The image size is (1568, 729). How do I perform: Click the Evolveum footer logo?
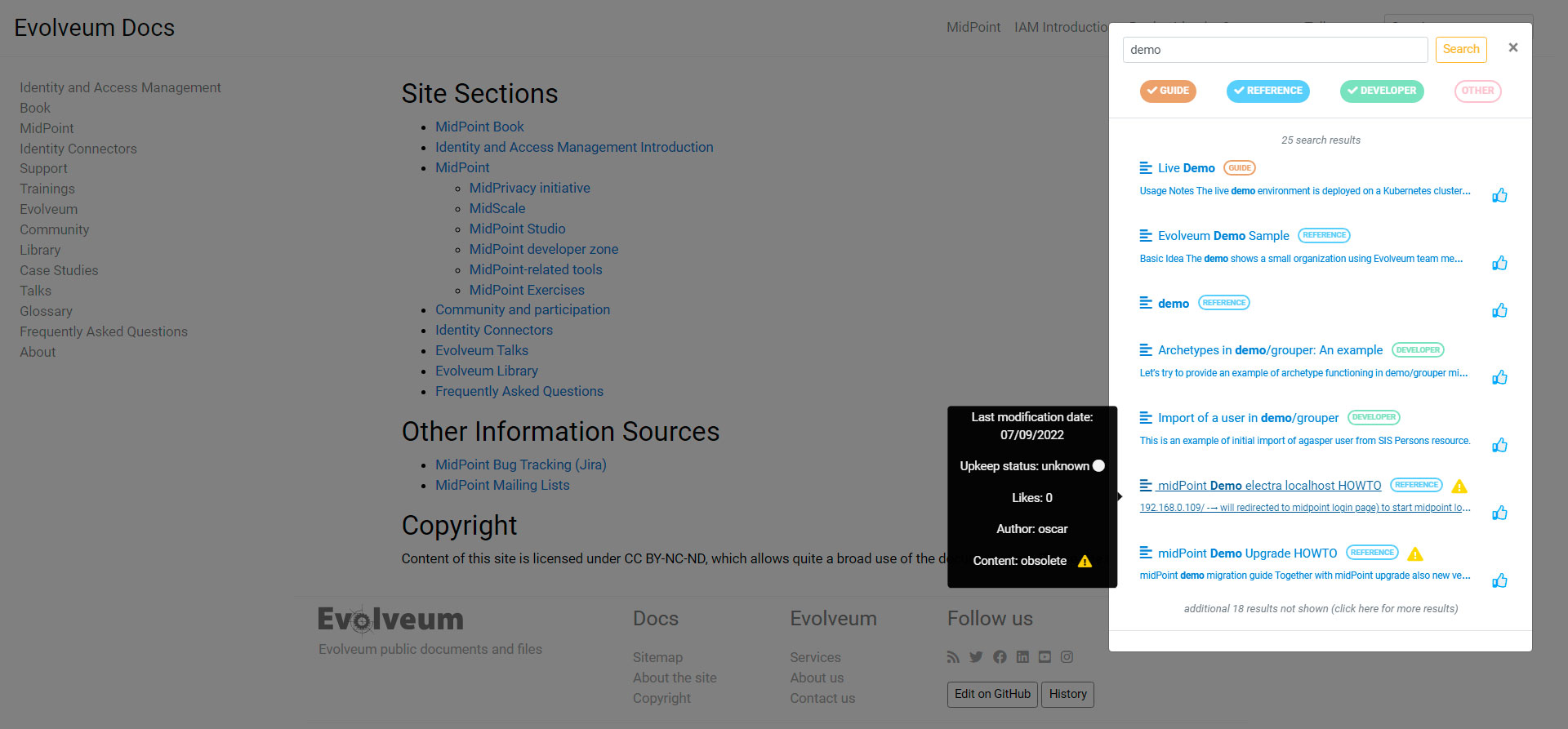click(390, 620)
